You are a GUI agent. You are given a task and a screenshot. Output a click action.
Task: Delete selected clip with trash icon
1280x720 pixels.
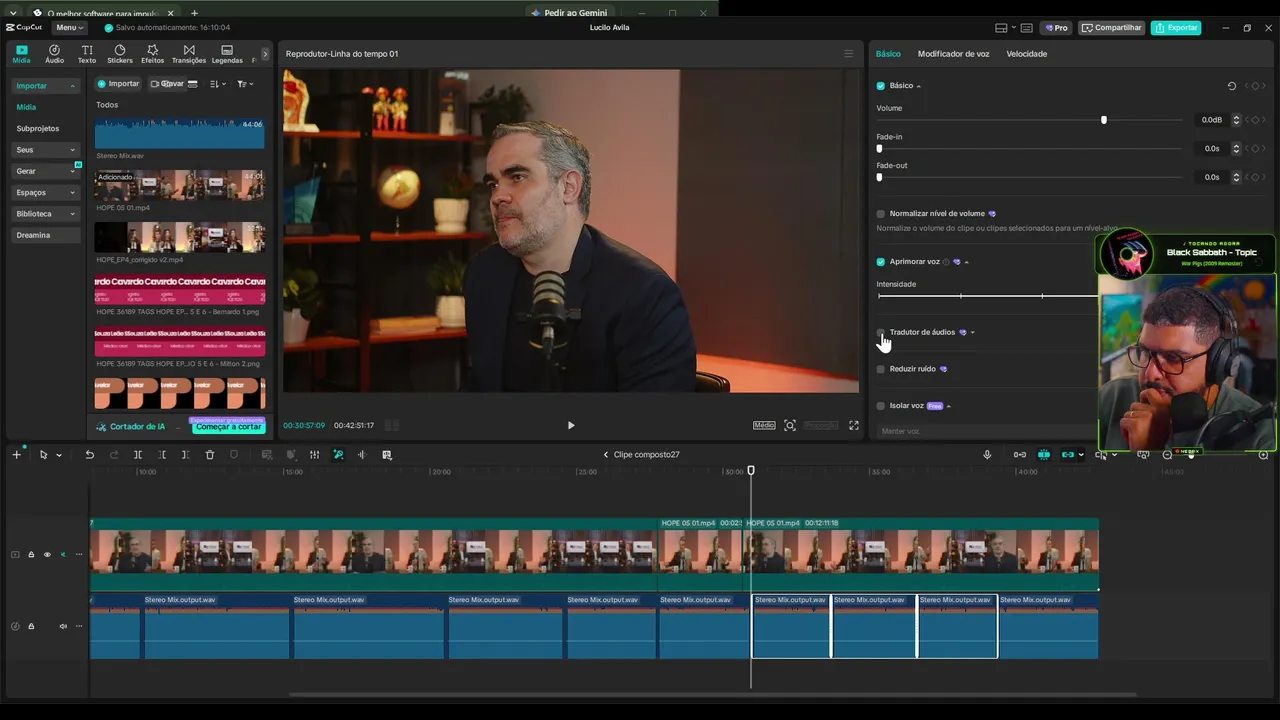point(210,455)
